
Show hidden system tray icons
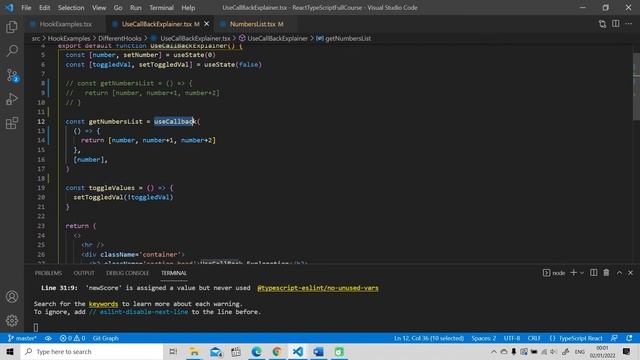(493, 351)
